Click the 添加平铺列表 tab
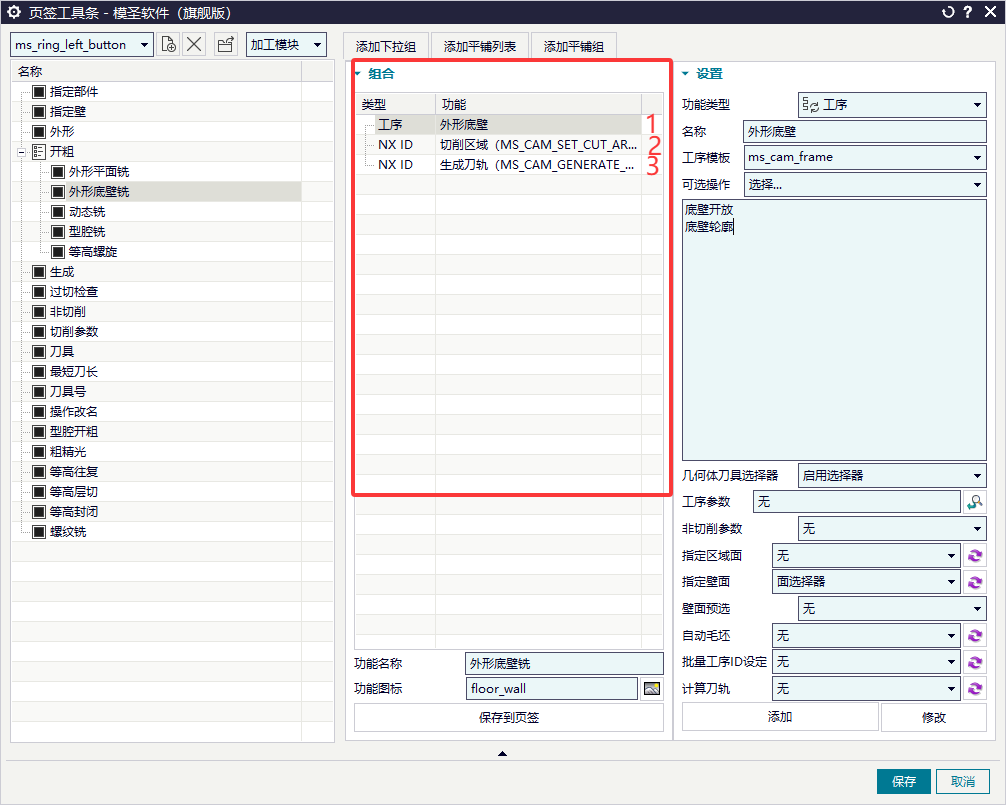1006x805 pixels. tap(479, 46)
